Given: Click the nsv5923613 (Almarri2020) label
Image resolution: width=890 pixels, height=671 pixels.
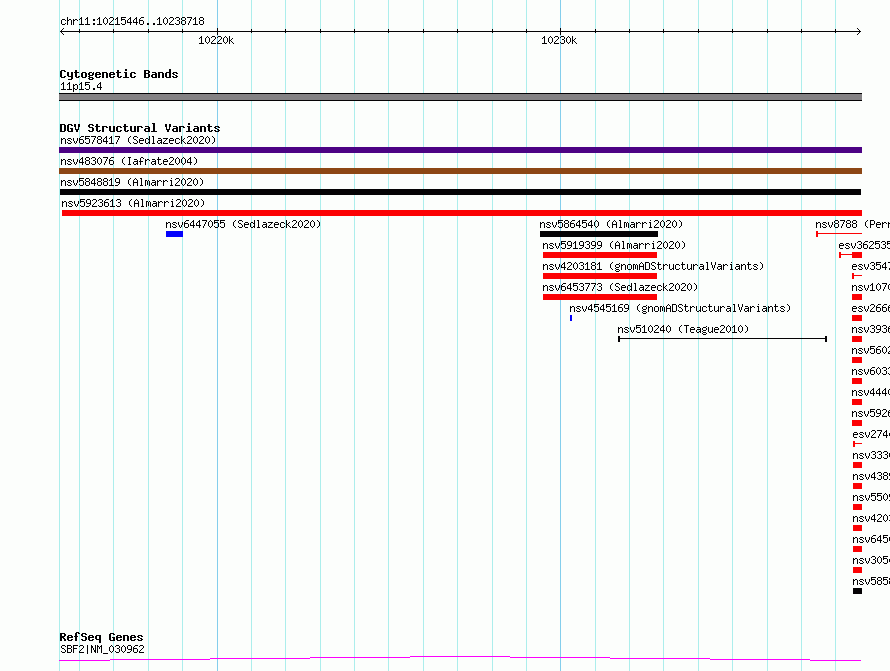Looking at the screenshot, I should coord(133,203).
